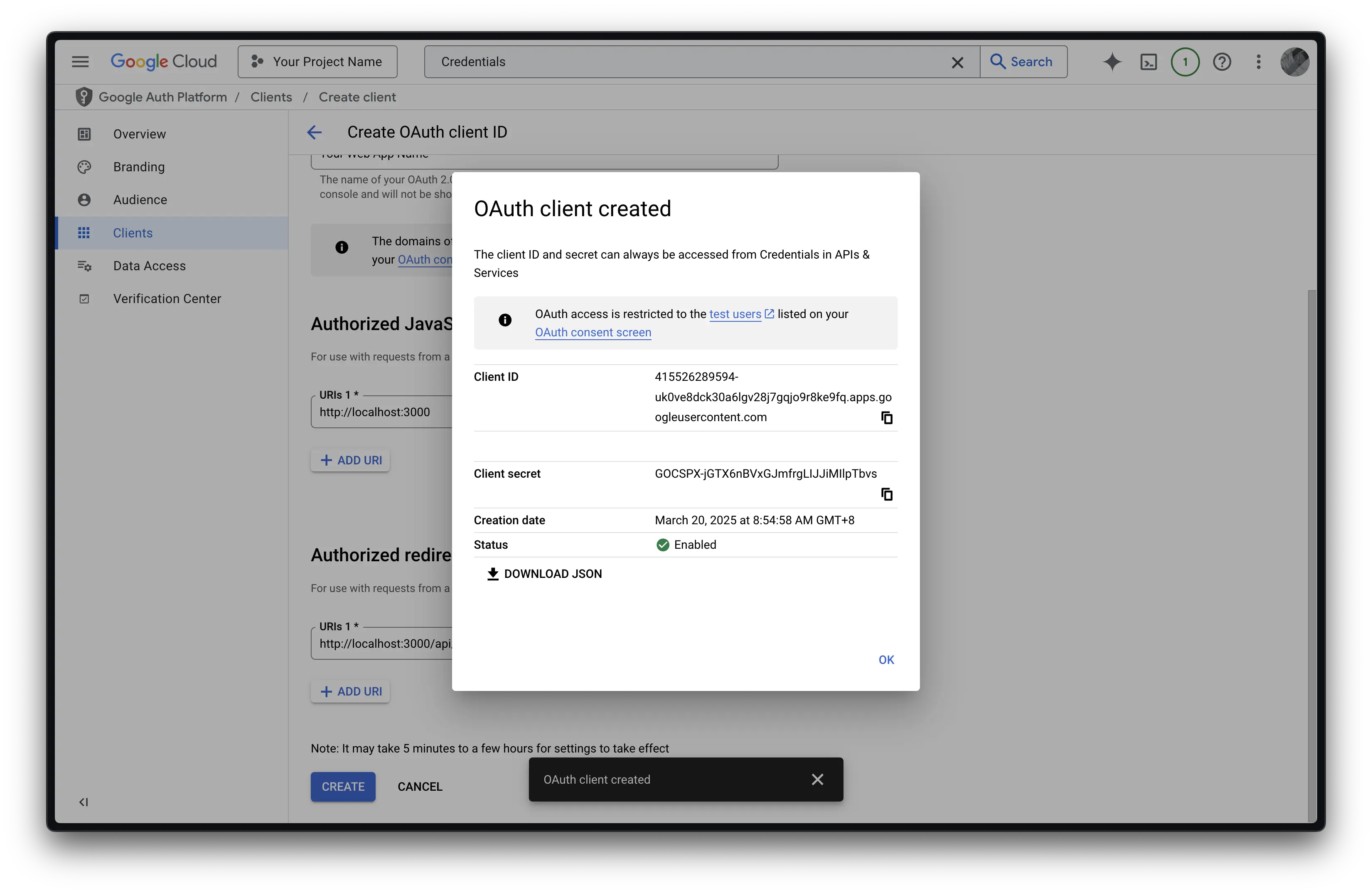This screenshot has width=1372, height=893.
Task: Click the CANCEL button
Action: pos(420,787)
